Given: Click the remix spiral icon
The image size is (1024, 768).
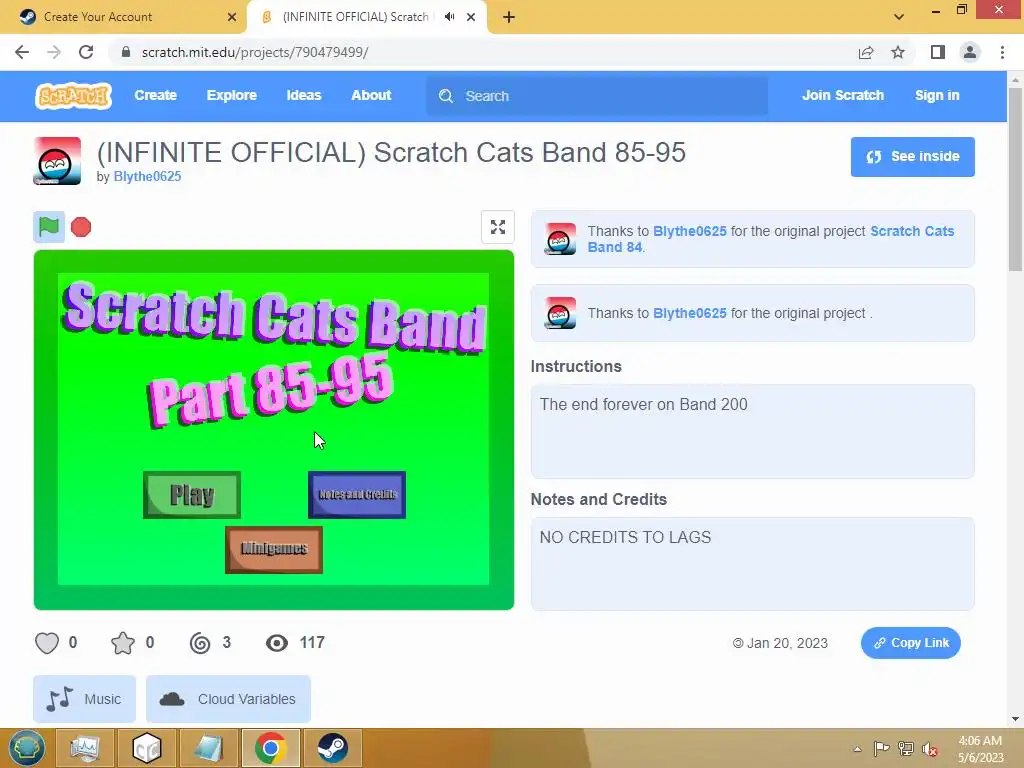Looking at the screenshot, I should coord(200,643).
